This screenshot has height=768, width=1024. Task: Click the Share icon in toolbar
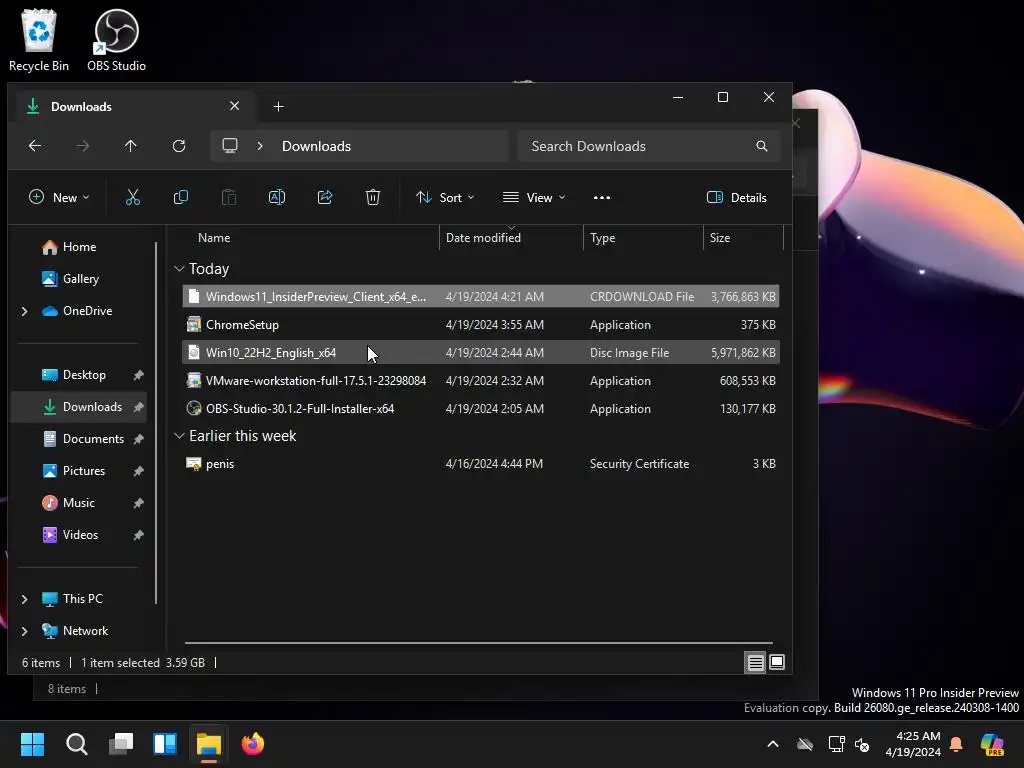(325, 197)
